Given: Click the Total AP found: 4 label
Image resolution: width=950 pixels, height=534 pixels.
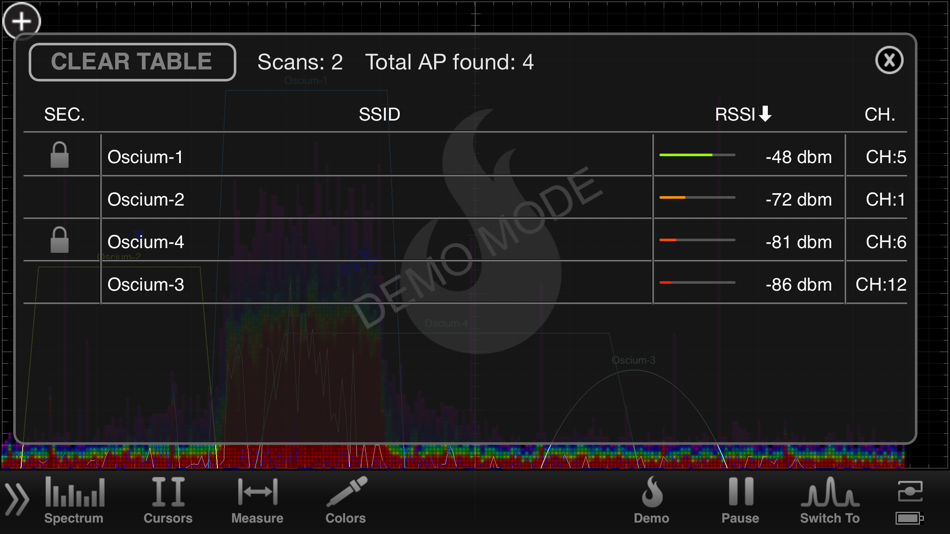Looking at the screenshot, I should pos(449,62).
